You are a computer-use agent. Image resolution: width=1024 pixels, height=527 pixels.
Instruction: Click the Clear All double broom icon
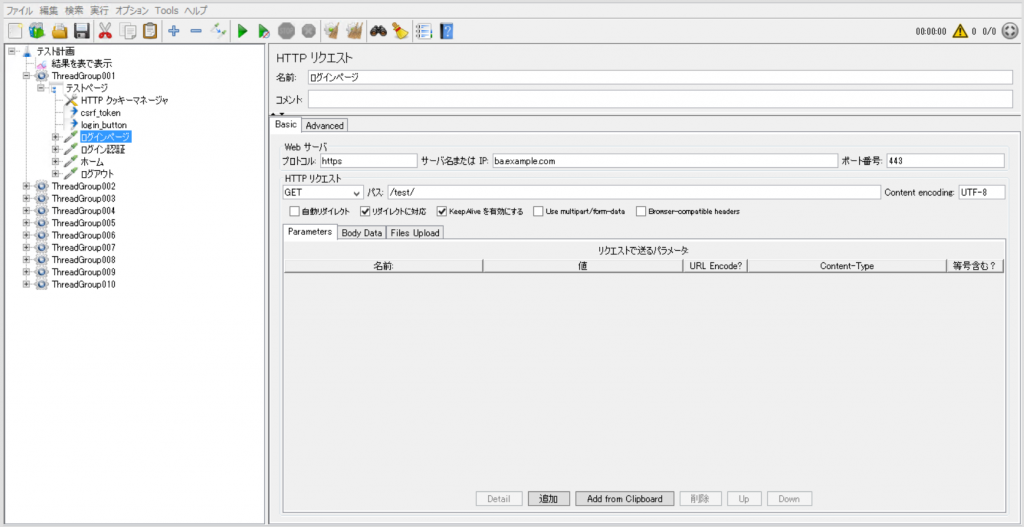point(355,31)
